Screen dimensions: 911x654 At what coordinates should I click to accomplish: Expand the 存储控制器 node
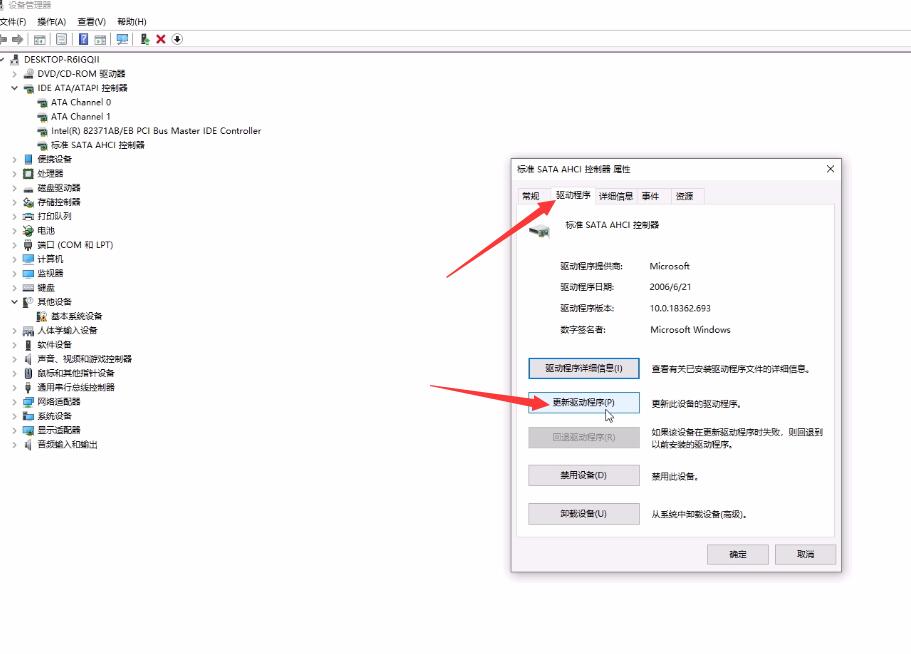coord(15,202)
